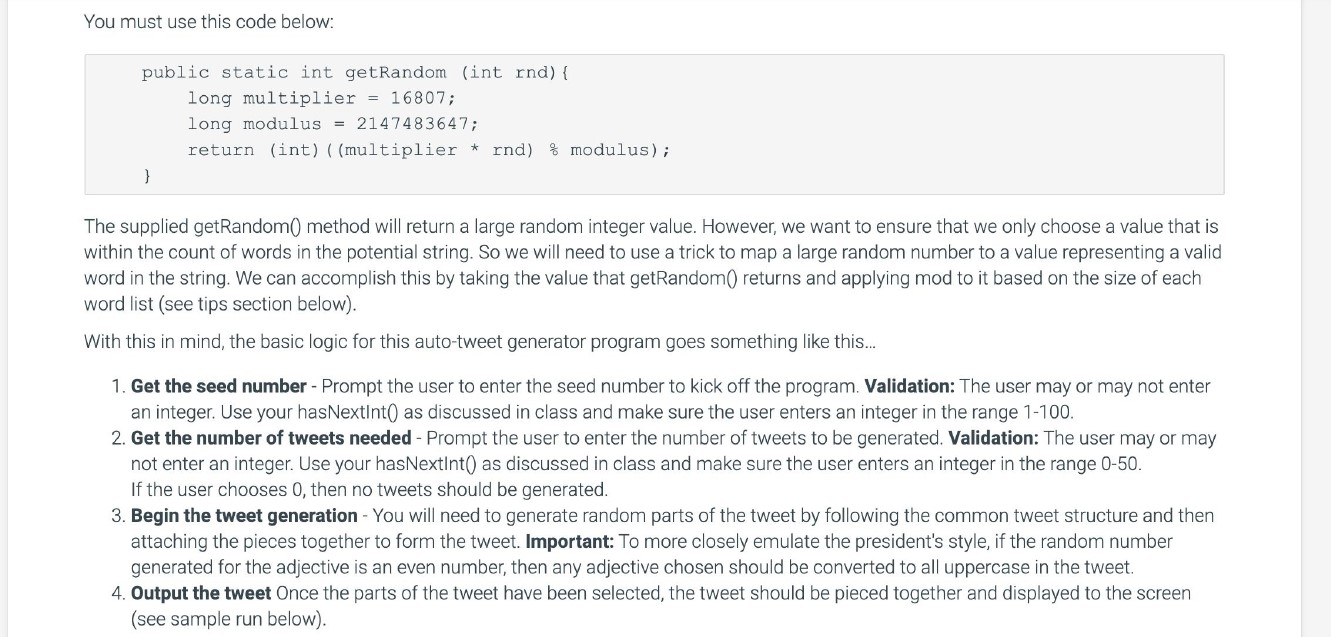1331x637 pixels.
Task: Click the "(see sample run below)." text
Action: pos(229,620)
